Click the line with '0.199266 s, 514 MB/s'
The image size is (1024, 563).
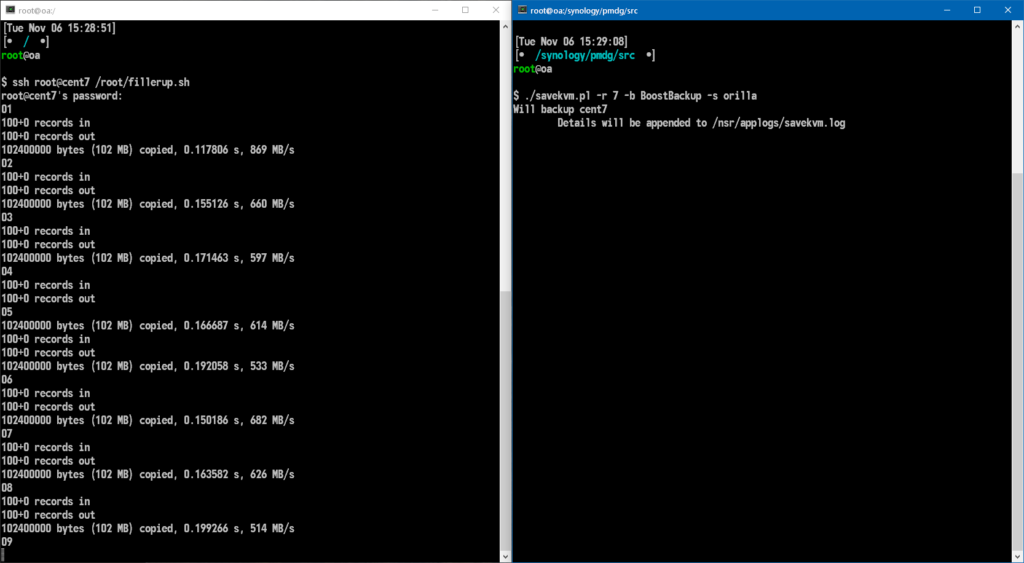pos(148,528)
